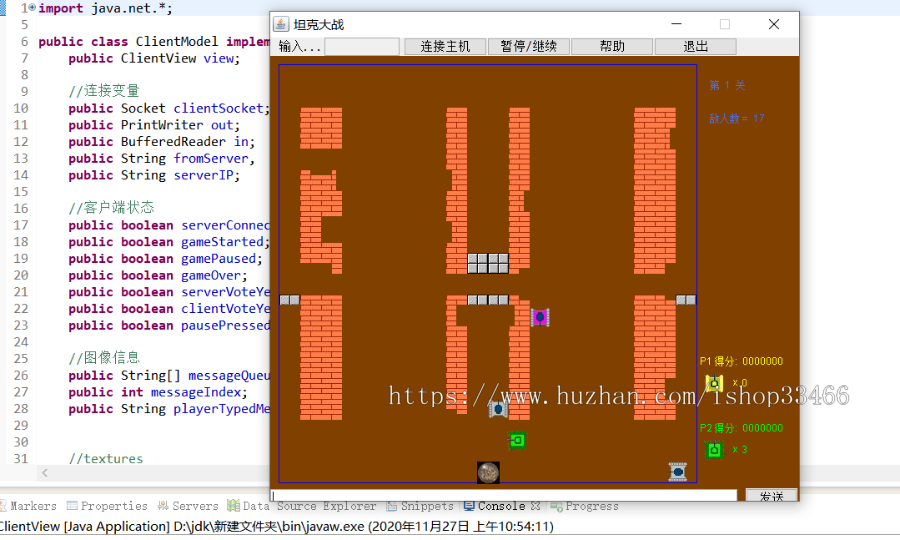
Task: Click the 敌人数 = 17 enemy count
Action: pos(736,119)
